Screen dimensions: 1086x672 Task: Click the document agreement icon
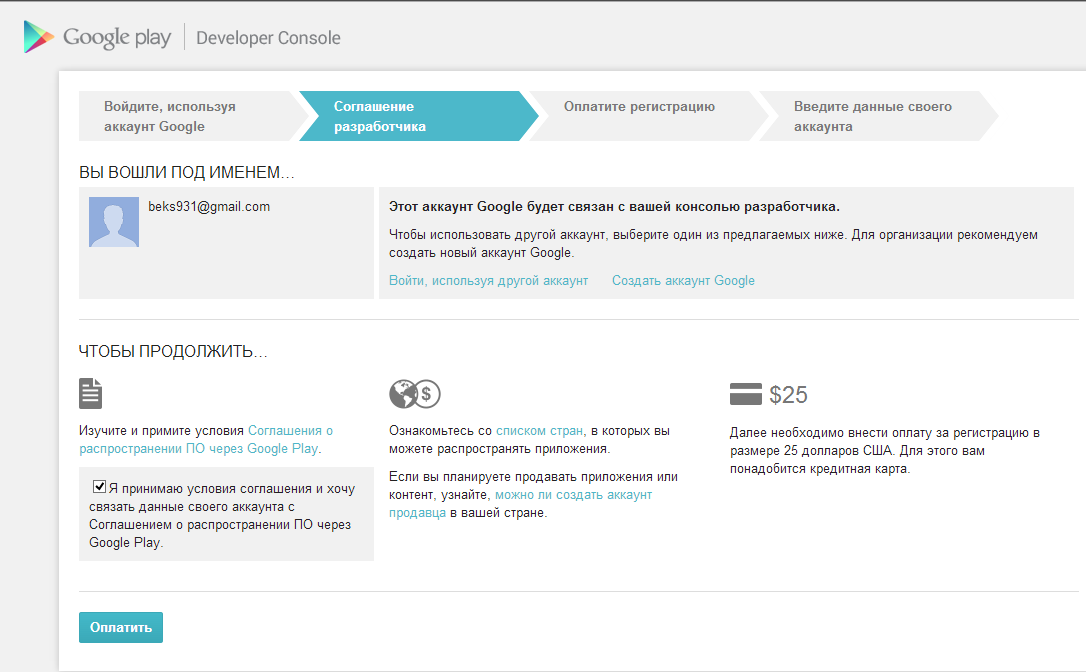(x=91, y=394)
